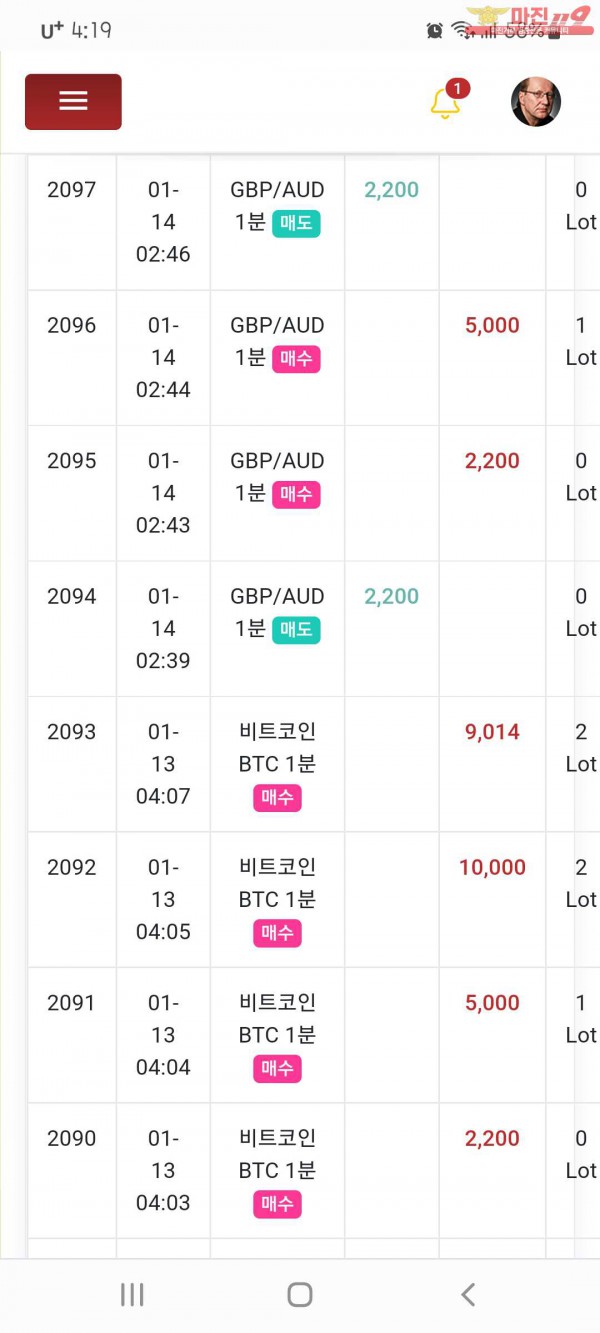Tap the green 2,200 amount in order 2097

pyautogui.click(x=391, y=190)
